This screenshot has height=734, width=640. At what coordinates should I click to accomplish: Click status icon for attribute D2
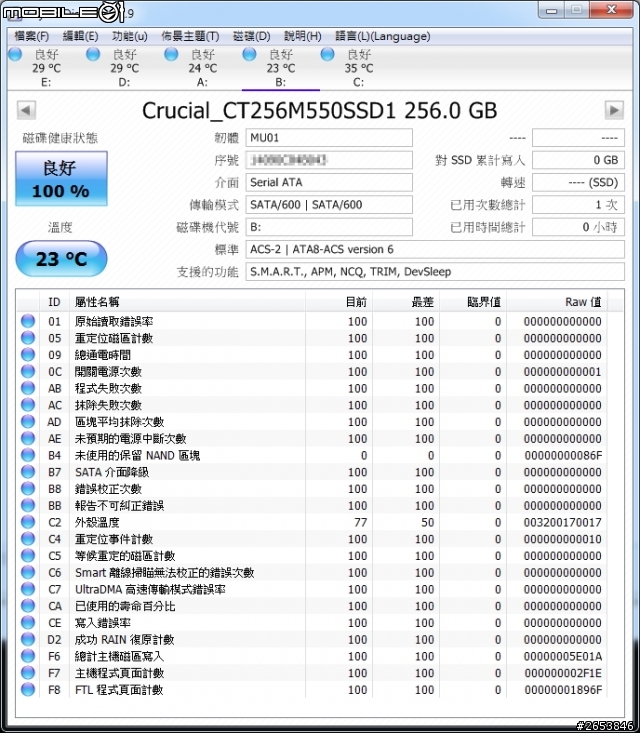(28, 639)
